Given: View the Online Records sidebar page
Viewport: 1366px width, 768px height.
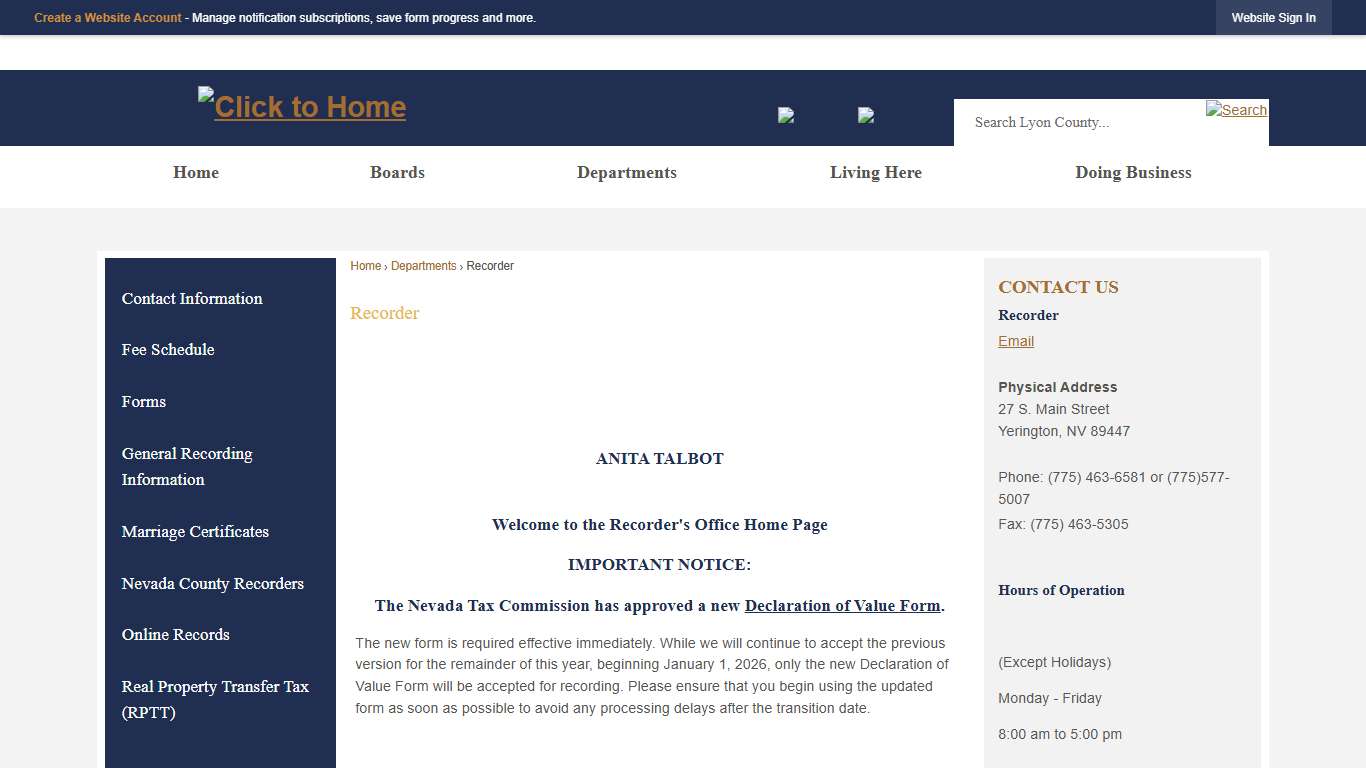Looking at the screenshot, I should 175,635.
